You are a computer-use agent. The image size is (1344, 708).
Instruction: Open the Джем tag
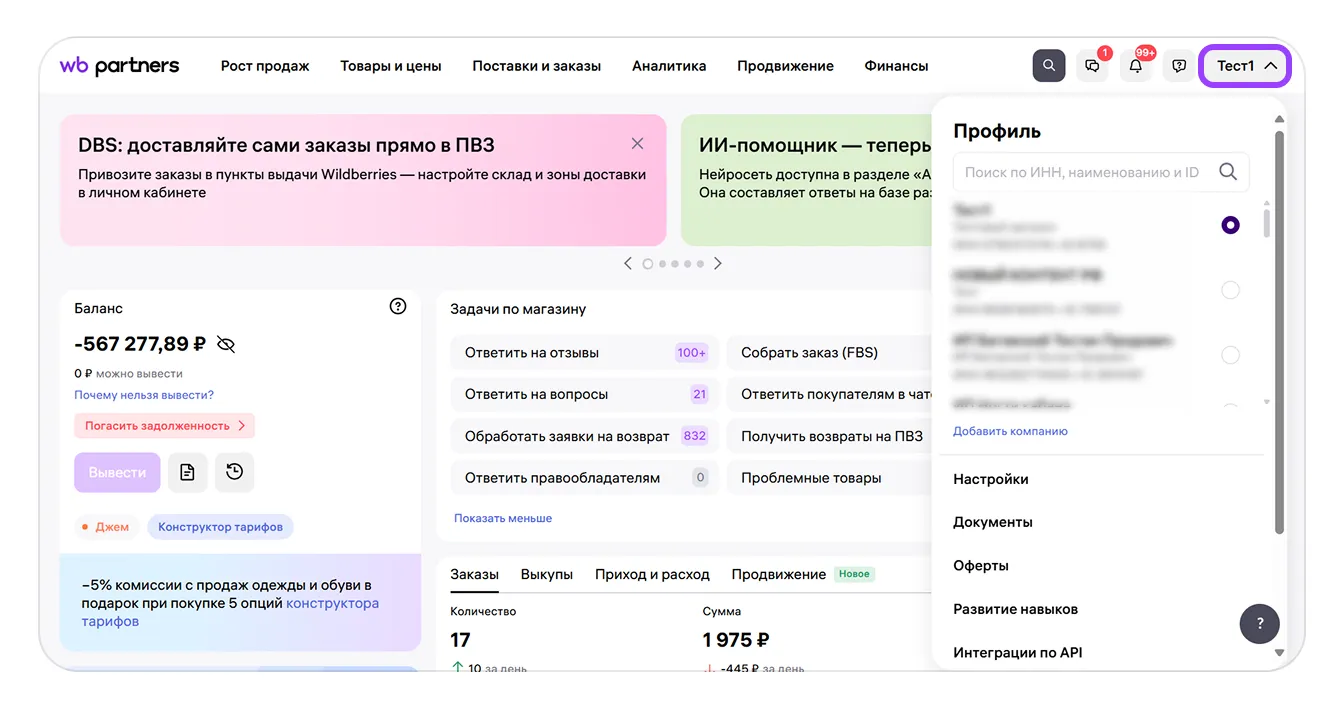tap(105, 527)
